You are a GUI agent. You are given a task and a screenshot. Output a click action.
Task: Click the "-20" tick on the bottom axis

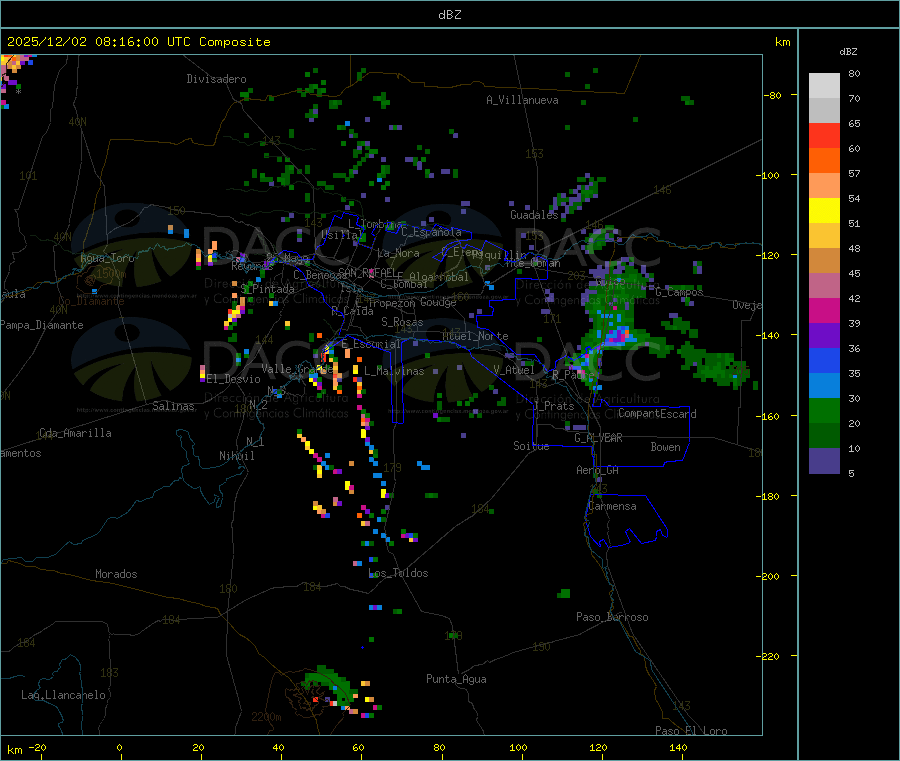pos(37,747)
